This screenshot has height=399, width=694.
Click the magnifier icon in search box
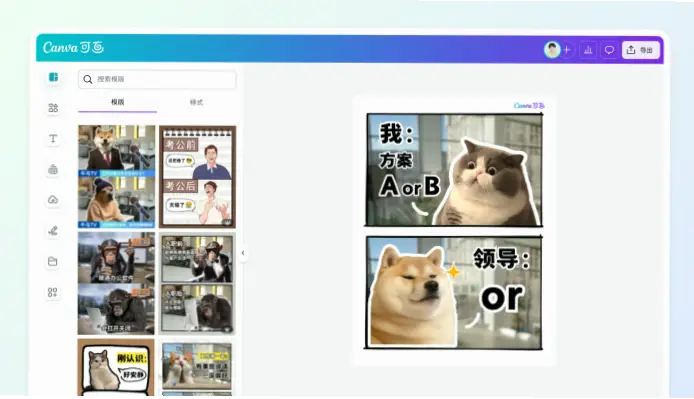[x=88, y=79]
